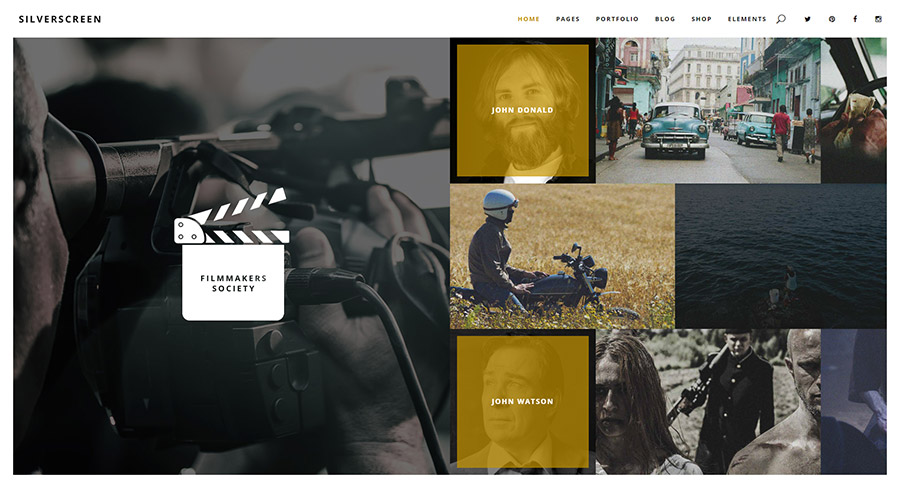Click the SILVERSCREEN site logo

tap(60, 19)
